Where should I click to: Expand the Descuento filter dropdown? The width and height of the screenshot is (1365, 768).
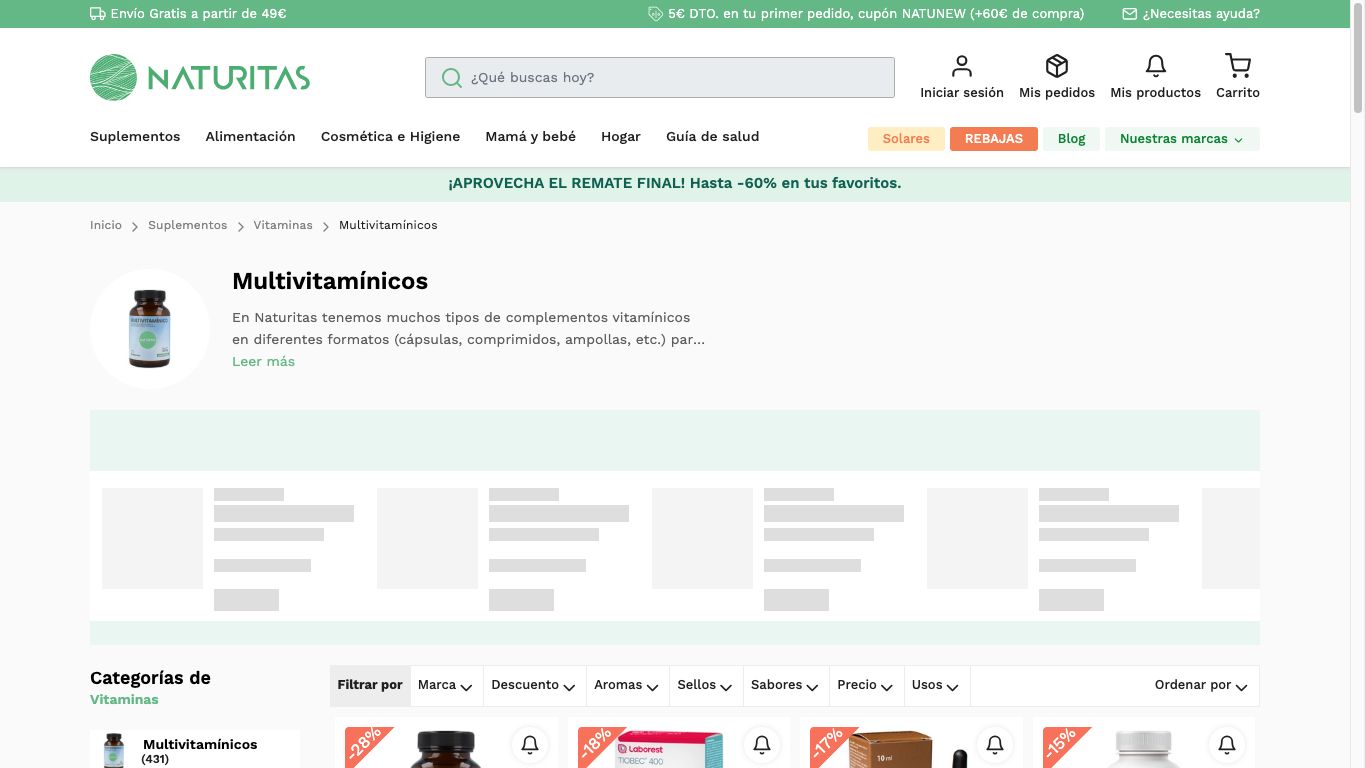click(x=533, y=685)
